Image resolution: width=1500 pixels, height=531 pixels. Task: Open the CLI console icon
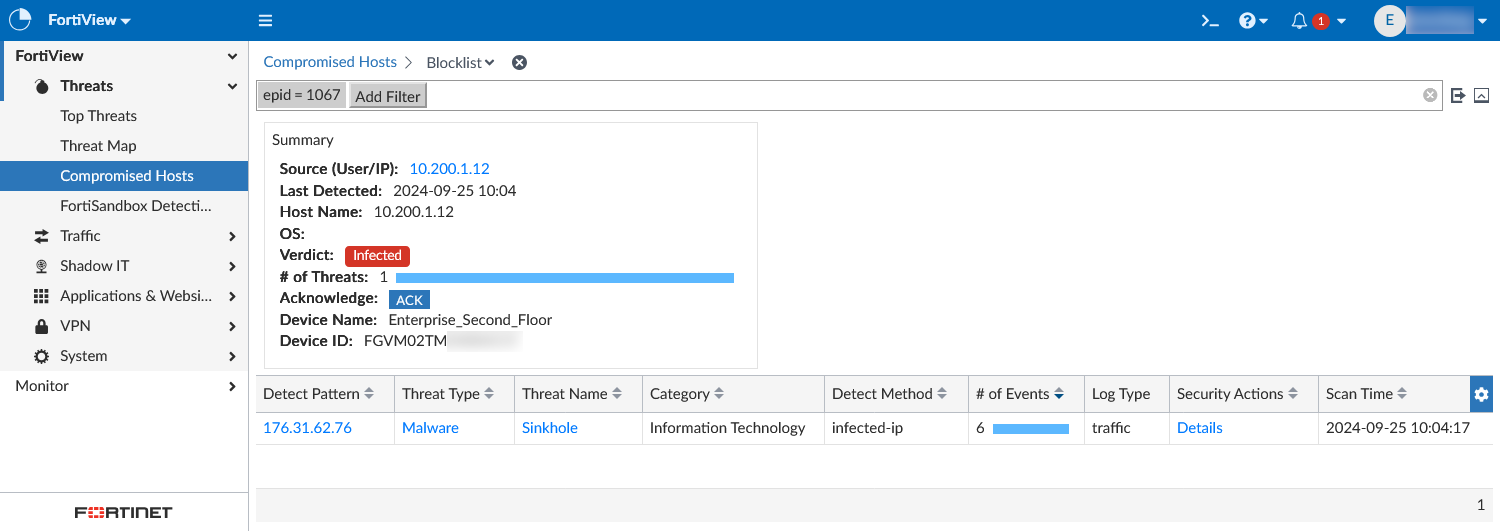1210,21
